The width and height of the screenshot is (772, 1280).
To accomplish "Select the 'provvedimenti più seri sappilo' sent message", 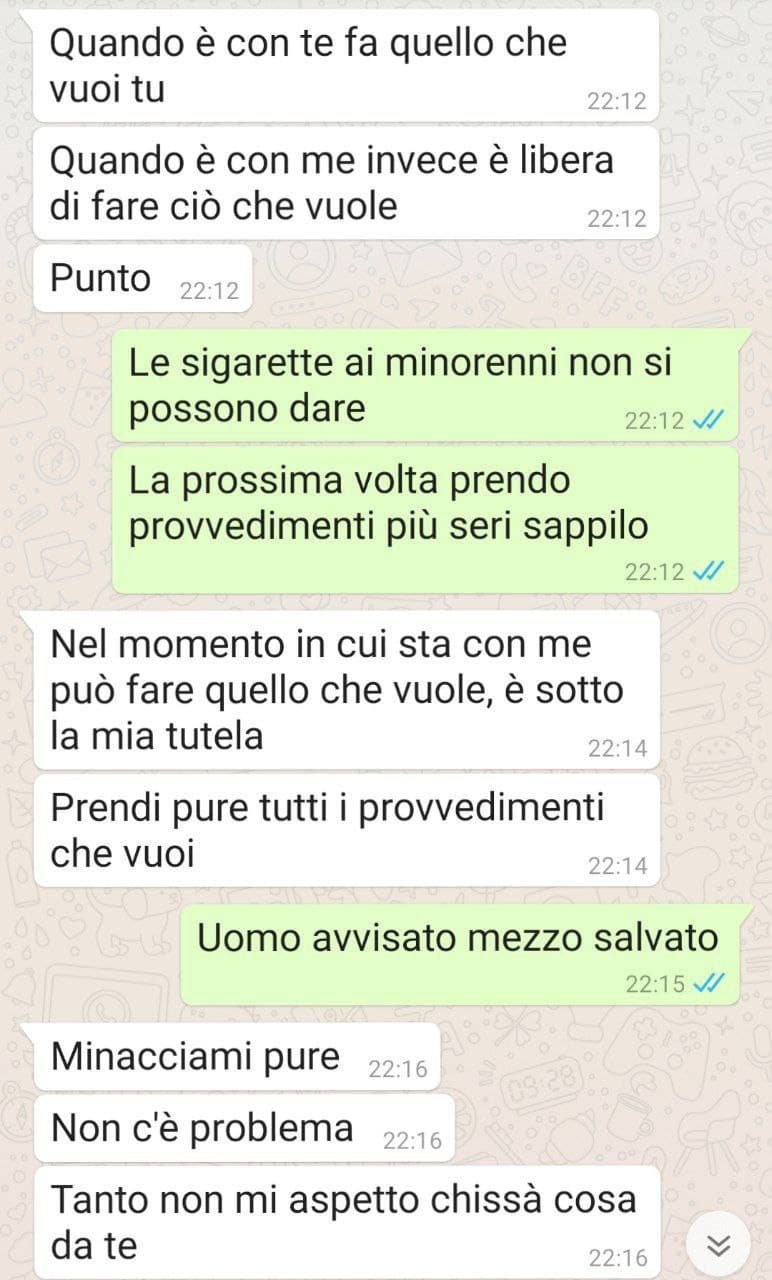I will click(425, 518).
